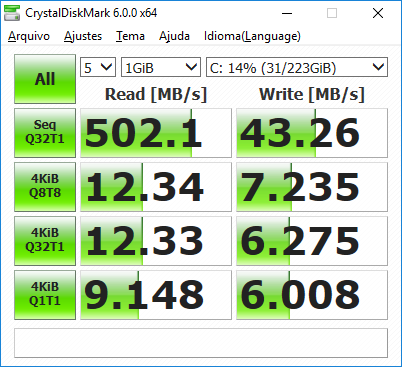Open the drive selector showing C: 14%
This screenshot has width=402, height=367.
pos(297,67)
